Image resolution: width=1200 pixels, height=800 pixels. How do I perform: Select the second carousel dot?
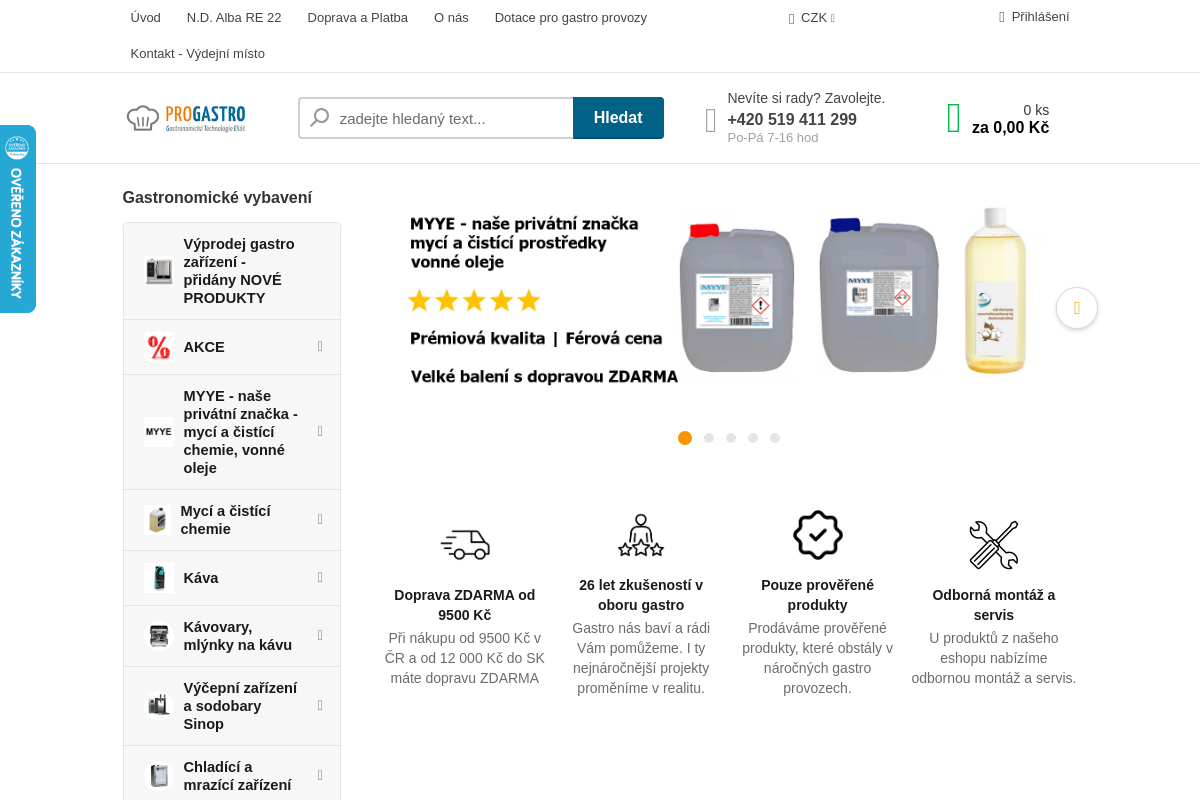[709, 438]
